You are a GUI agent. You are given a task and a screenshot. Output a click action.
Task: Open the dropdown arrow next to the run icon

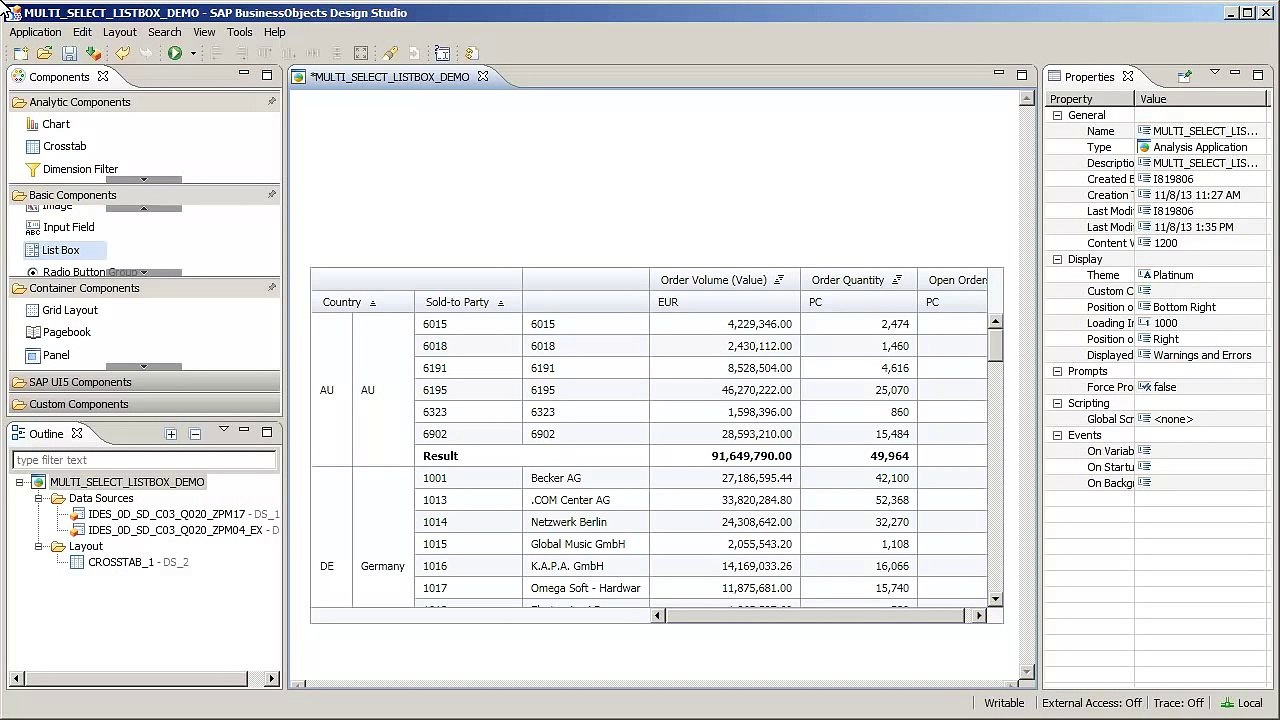[193, 53]
